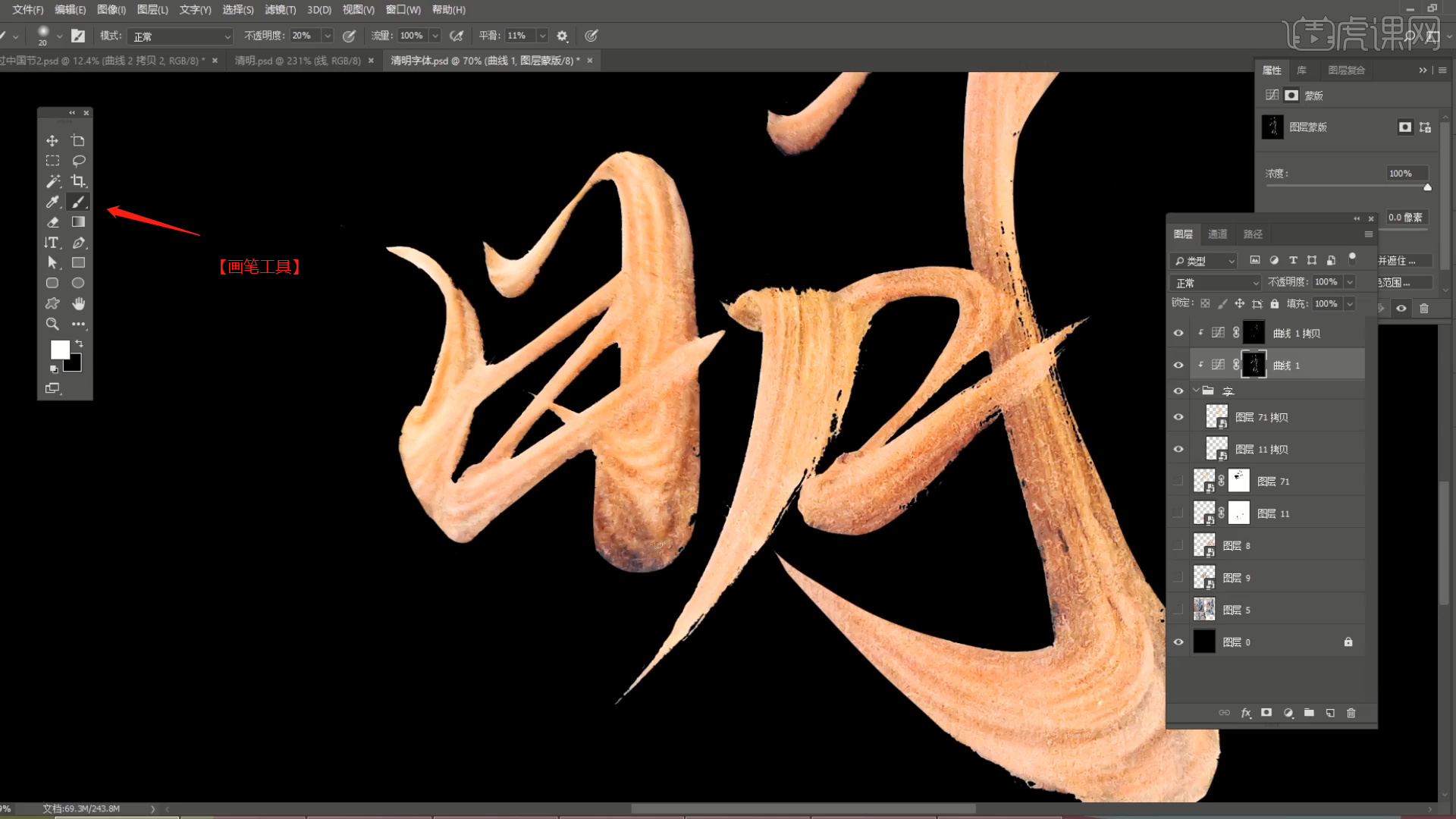Screen dimensions: 1456x819
Task: Select the Move tool
Action: [x=52, y=141]
